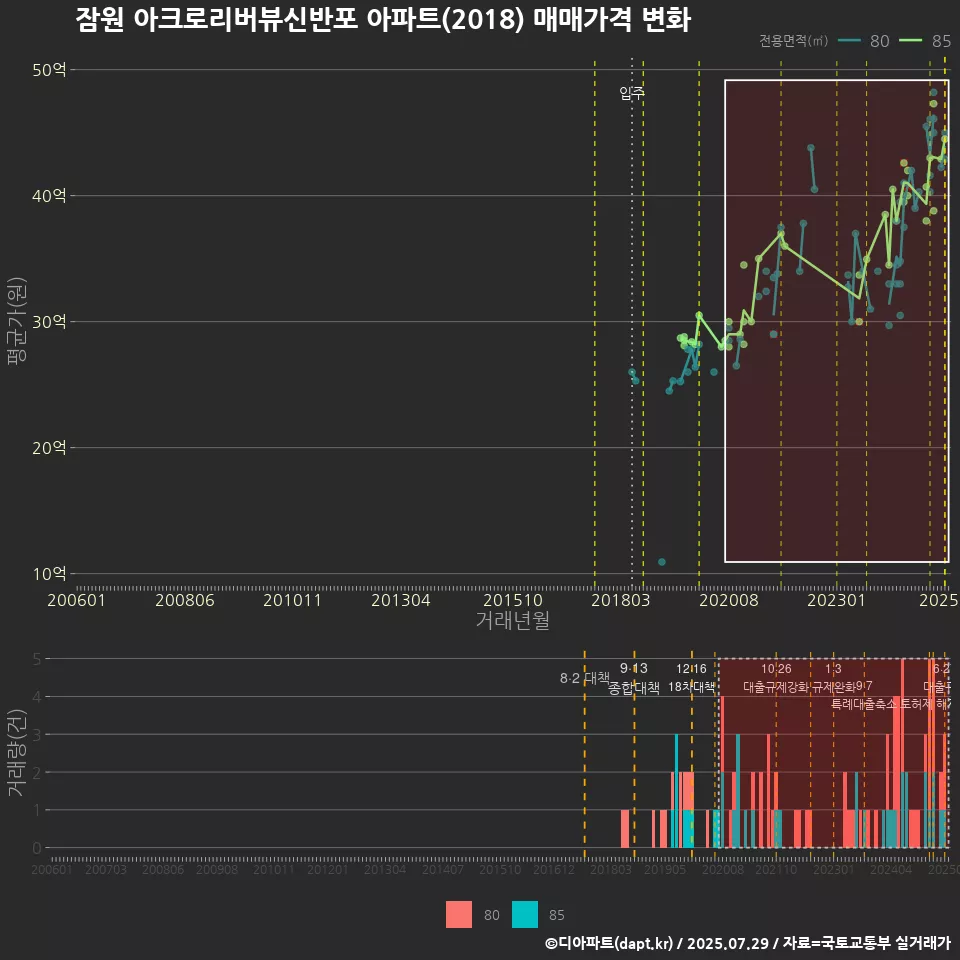This screenshot has width=960, height=960.
Task: Click the 특례대출축소 annotation label
Action: click(863, 704)
